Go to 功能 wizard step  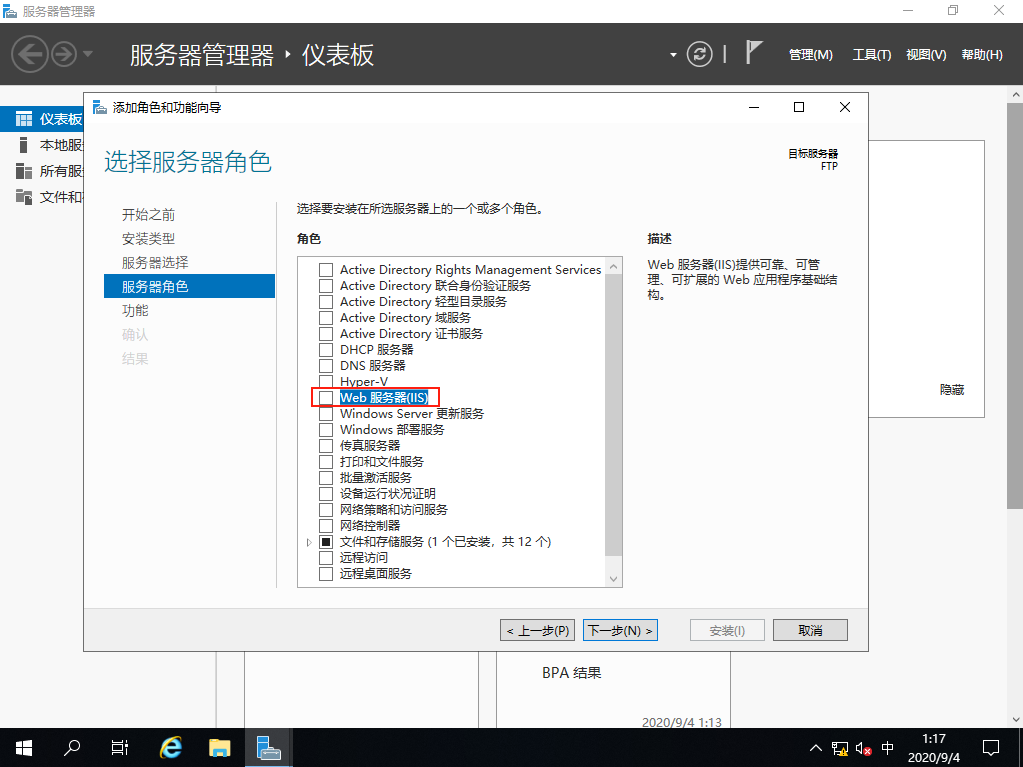pyautogui.click(x=135, y=310)
